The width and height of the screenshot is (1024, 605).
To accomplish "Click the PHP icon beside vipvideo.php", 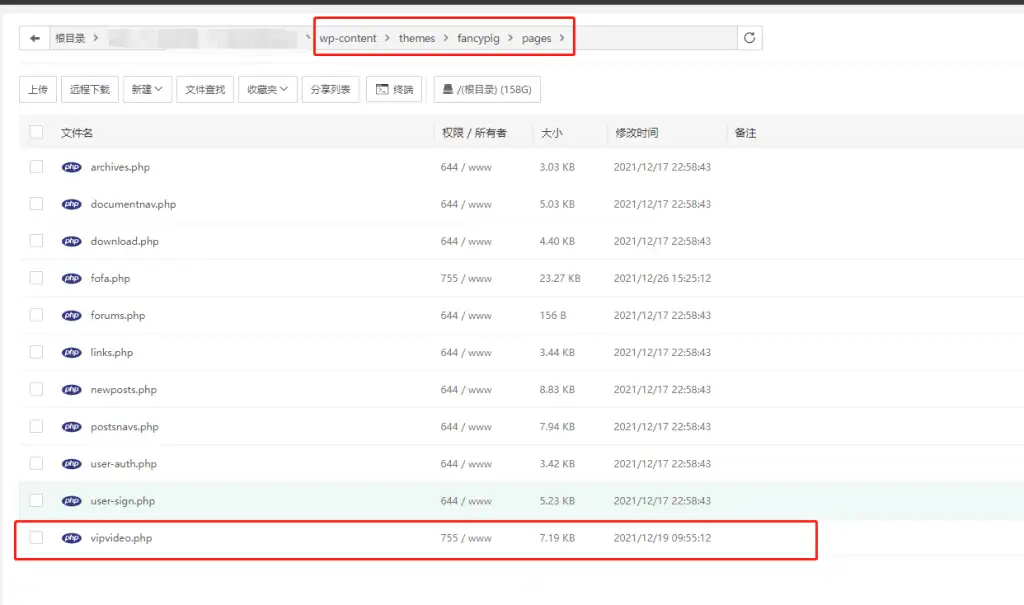I will click(x=71, y=537).
